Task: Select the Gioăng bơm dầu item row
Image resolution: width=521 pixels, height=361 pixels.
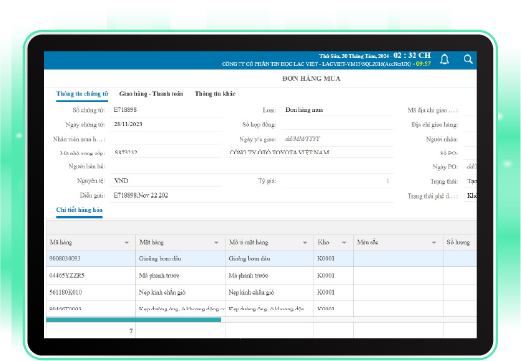Action: tap(261, 259)
